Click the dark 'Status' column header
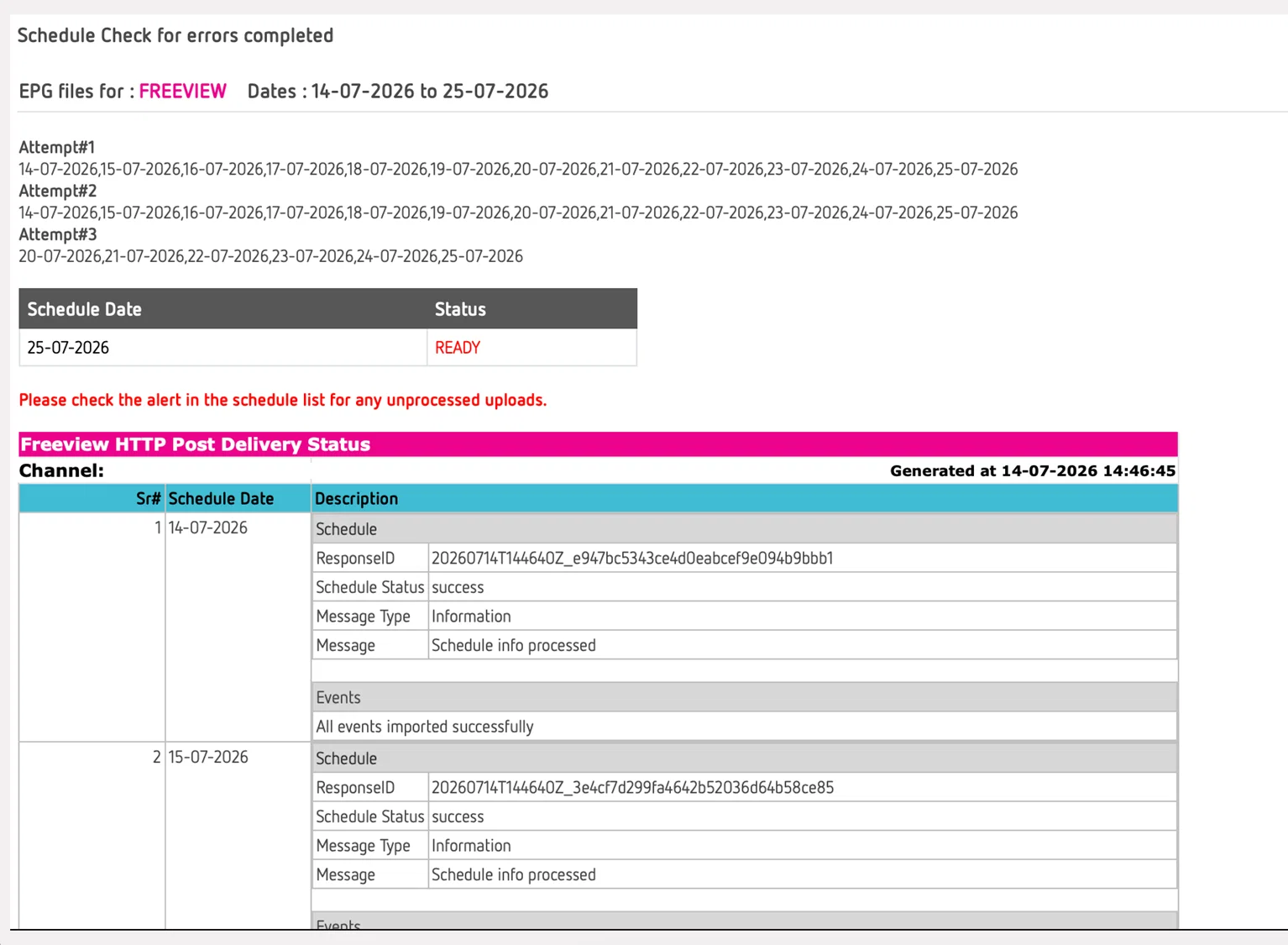 click(532, 309)
